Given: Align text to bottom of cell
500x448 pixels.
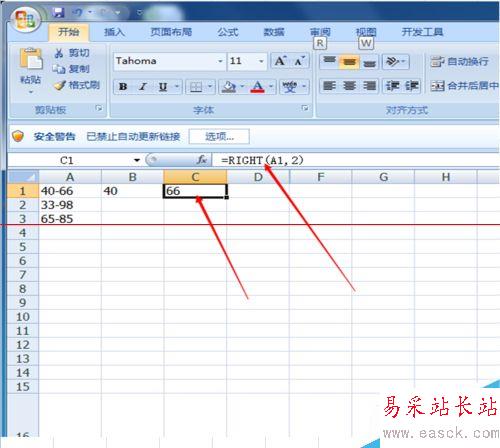Looking at the screenshot, I should 369,62.
